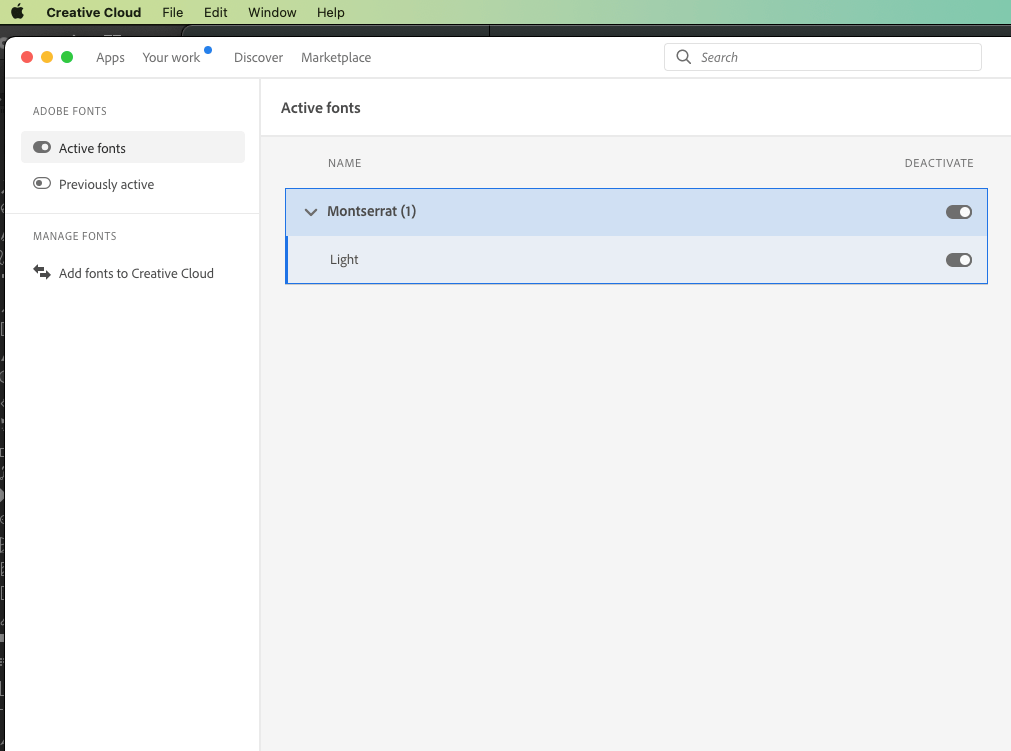Minimize the Creative Cloud window
The width and height of the screenshot is (1011, 751).
point(47,57)
